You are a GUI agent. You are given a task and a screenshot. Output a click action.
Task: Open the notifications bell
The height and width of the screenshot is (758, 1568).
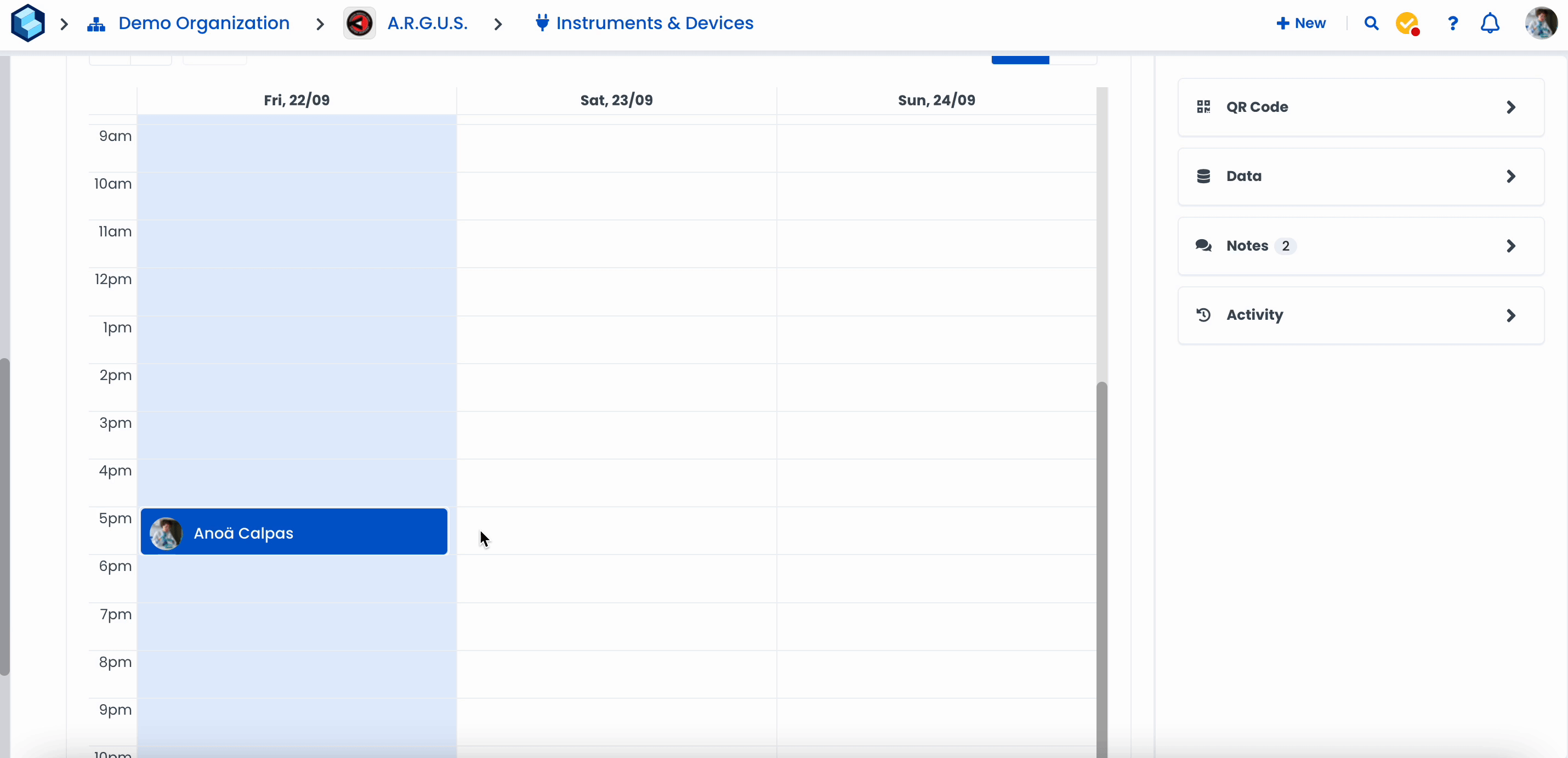click(1490, 23)
